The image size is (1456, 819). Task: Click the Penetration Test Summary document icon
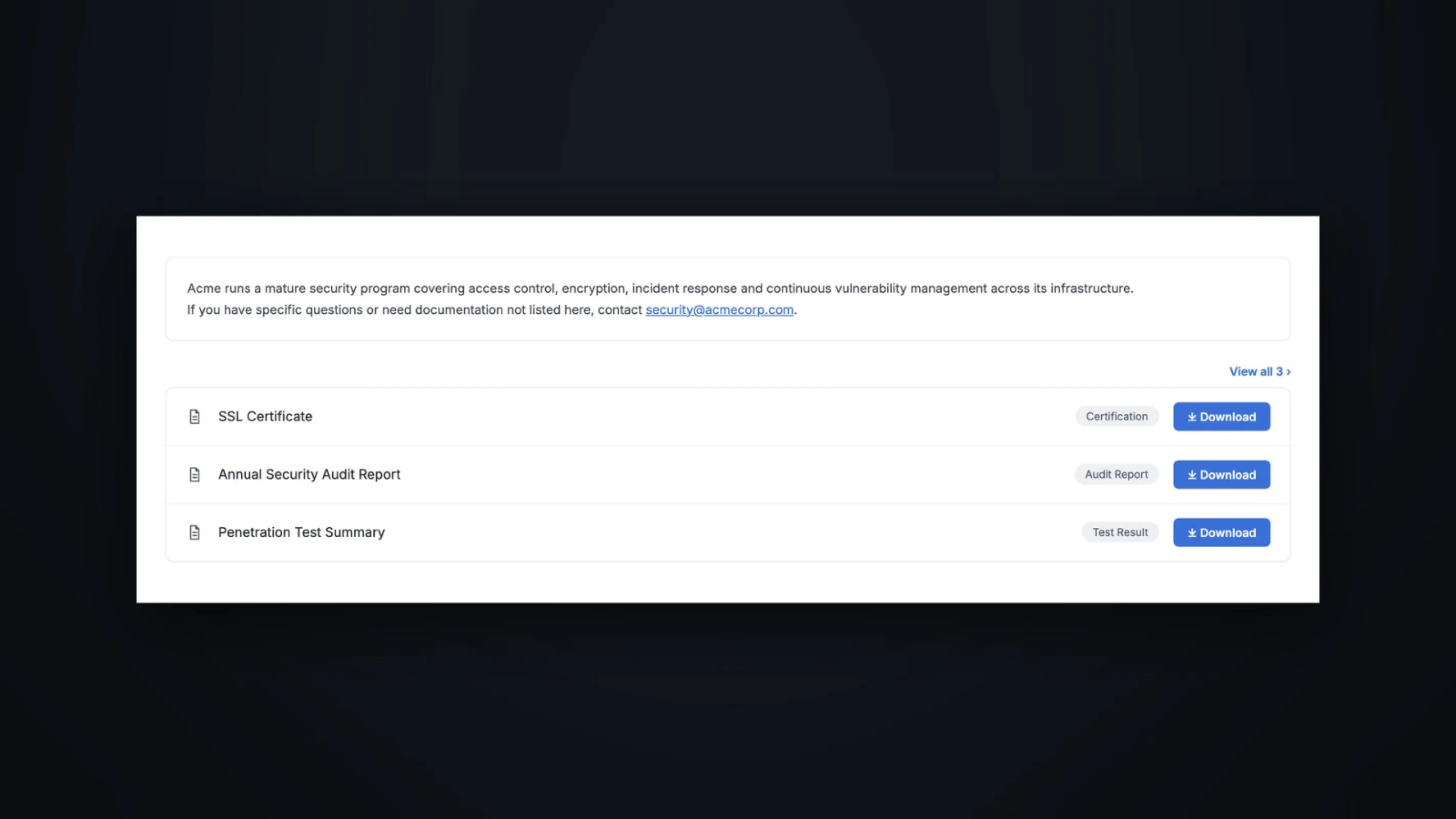195,532
